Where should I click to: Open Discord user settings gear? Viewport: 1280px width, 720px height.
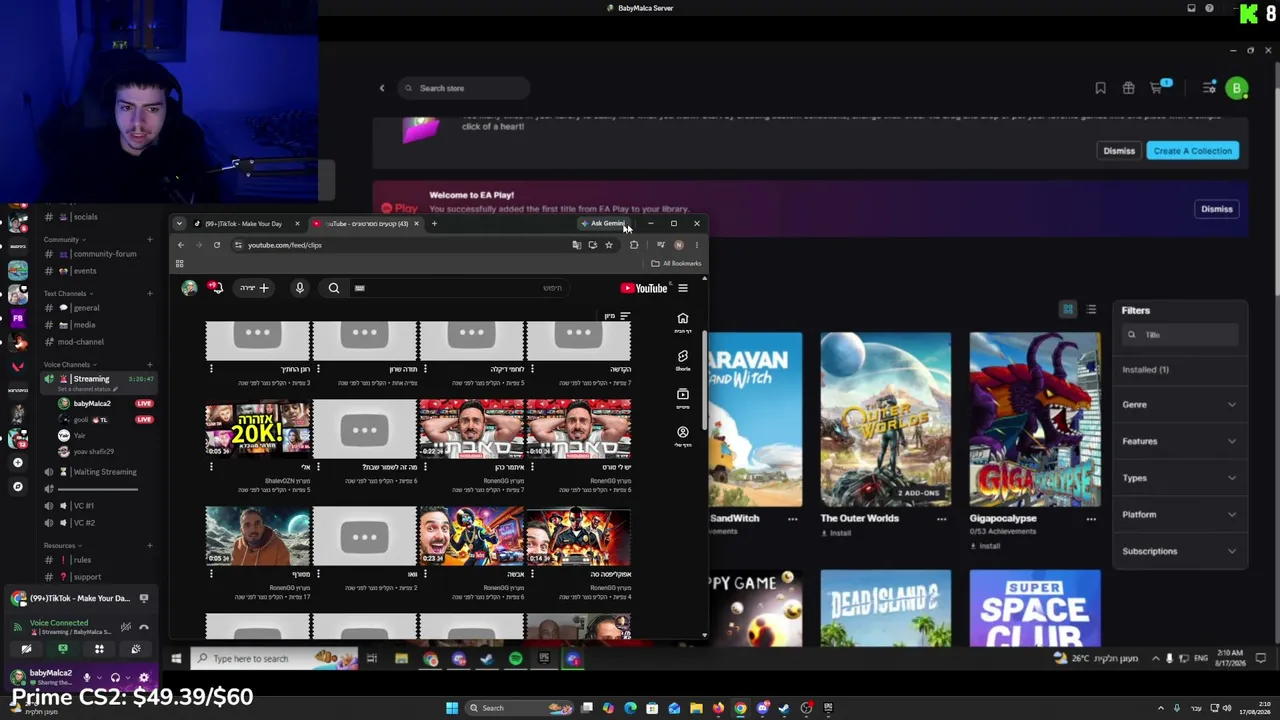(x=144, y=677)
